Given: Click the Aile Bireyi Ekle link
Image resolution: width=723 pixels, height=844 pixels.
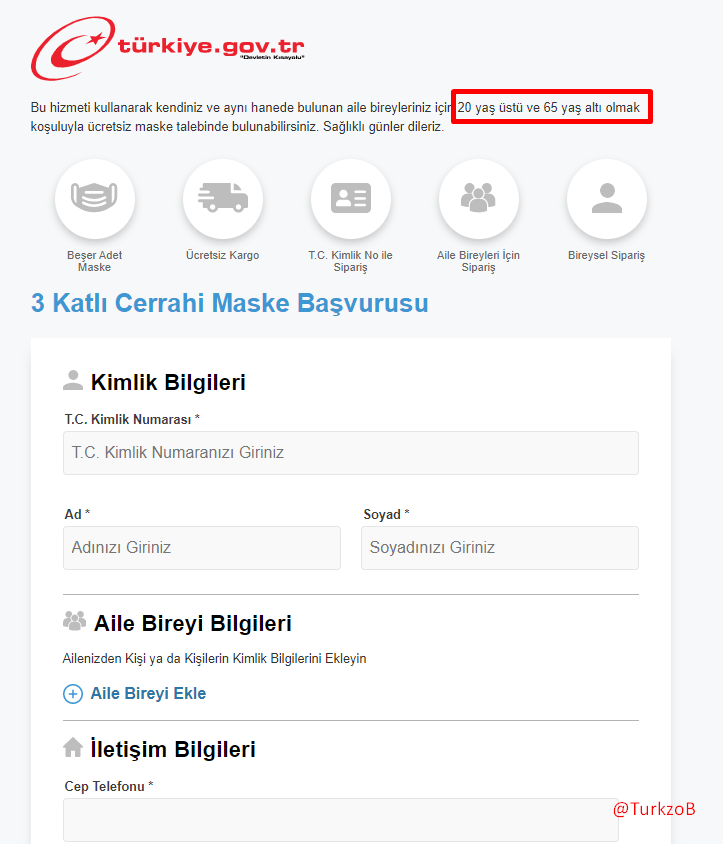Looking at the screenshot, I should (x=148, y=693).
